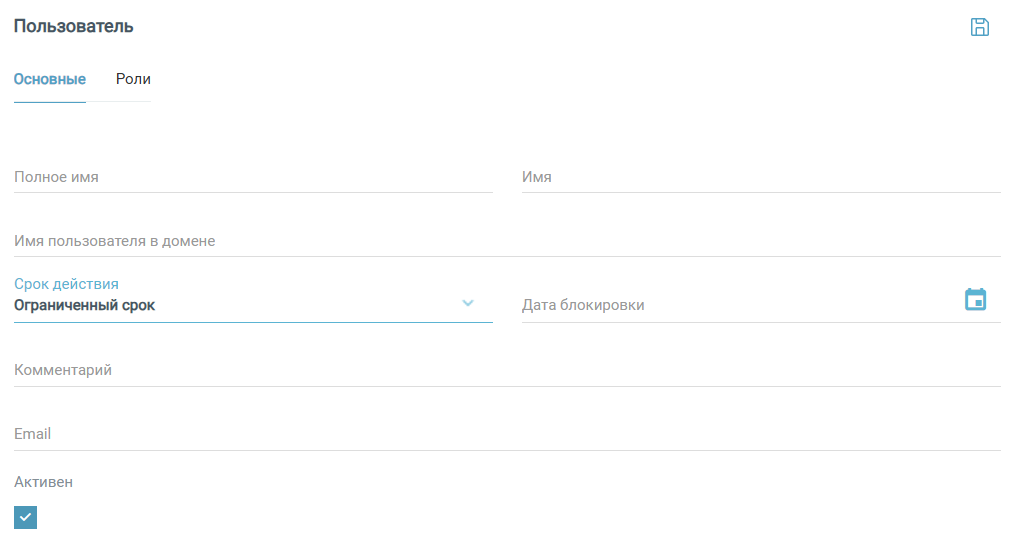Open the roles section of user form
The height and width of the screenshot is (542, 1016).
pyautogui.click(x=133, y=79)
